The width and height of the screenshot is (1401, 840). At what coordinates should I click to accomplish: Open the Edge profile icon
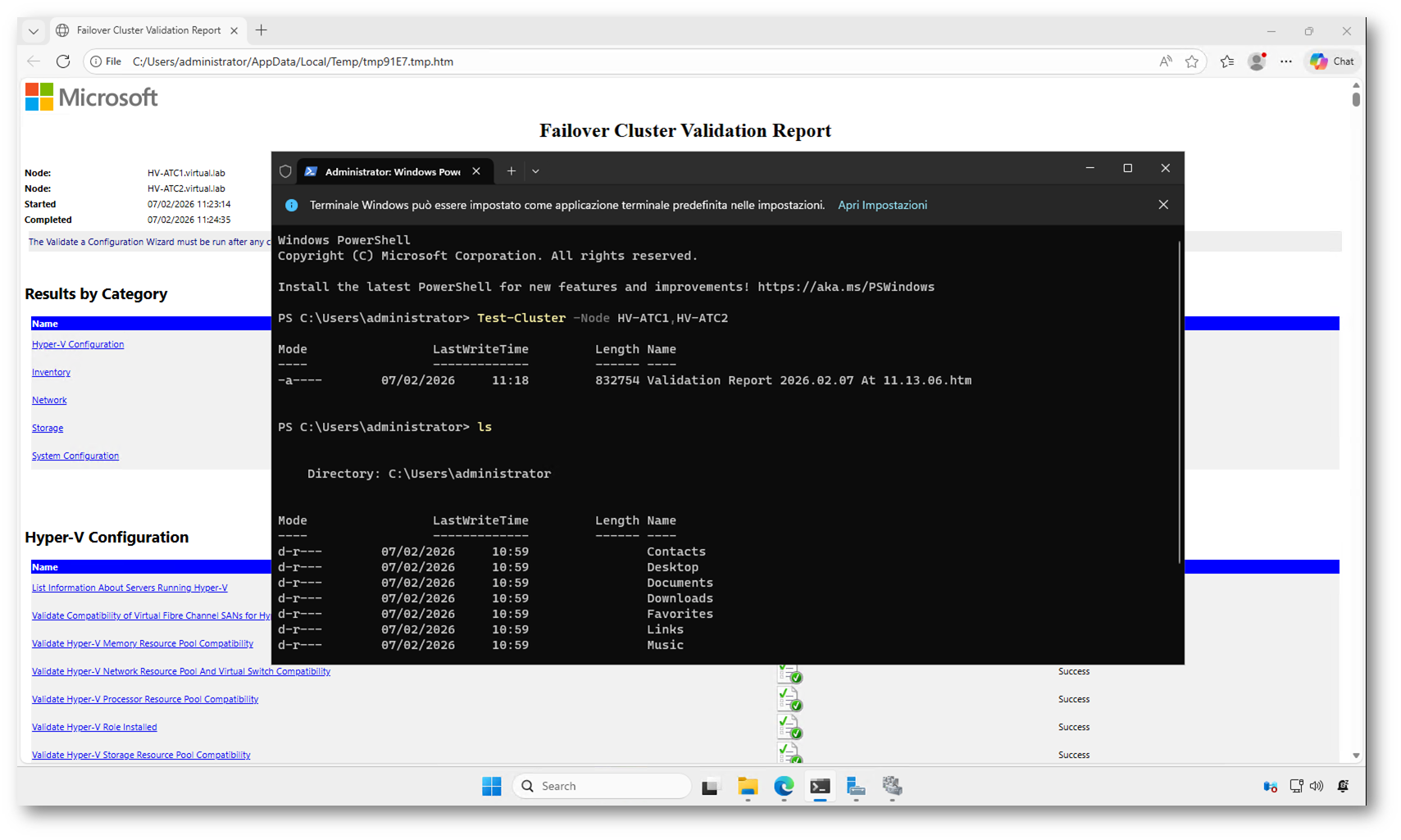[1257, 61]
